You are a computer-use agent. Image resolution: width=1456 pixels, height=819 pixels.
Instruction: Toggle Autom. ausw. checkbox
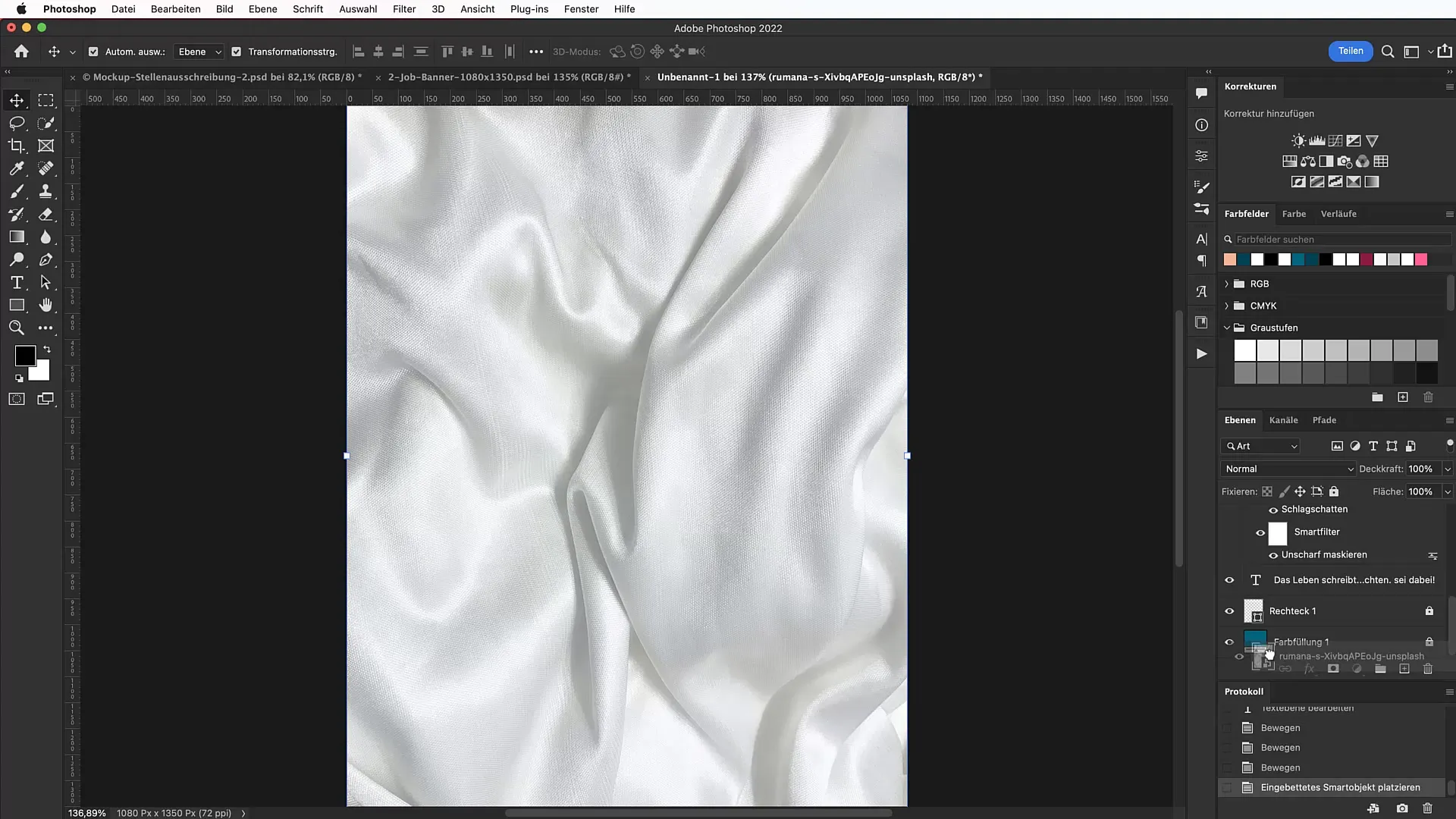pos(93,52)
